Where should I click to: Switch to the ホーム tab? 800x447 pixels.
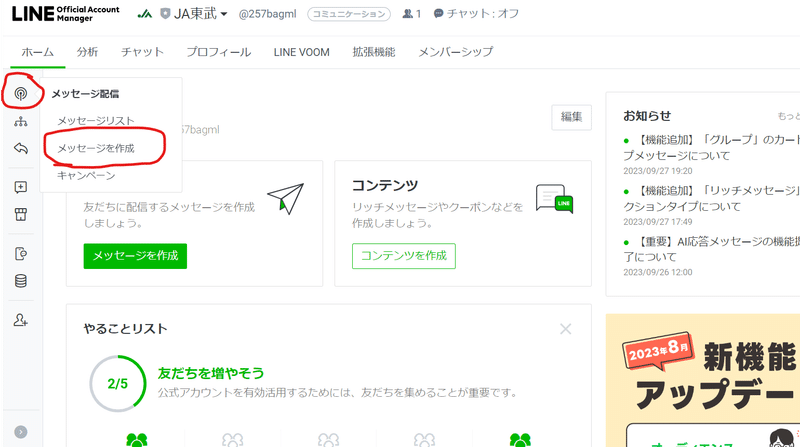click(37, 52)
